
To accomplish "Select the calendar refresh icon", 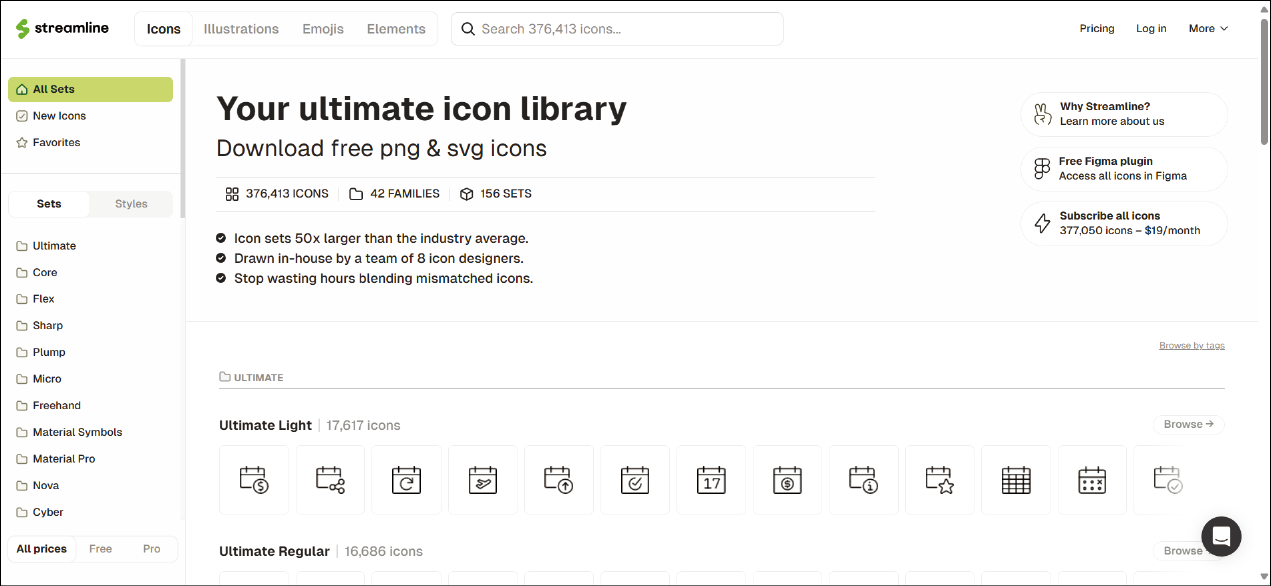I will point(406,480).
